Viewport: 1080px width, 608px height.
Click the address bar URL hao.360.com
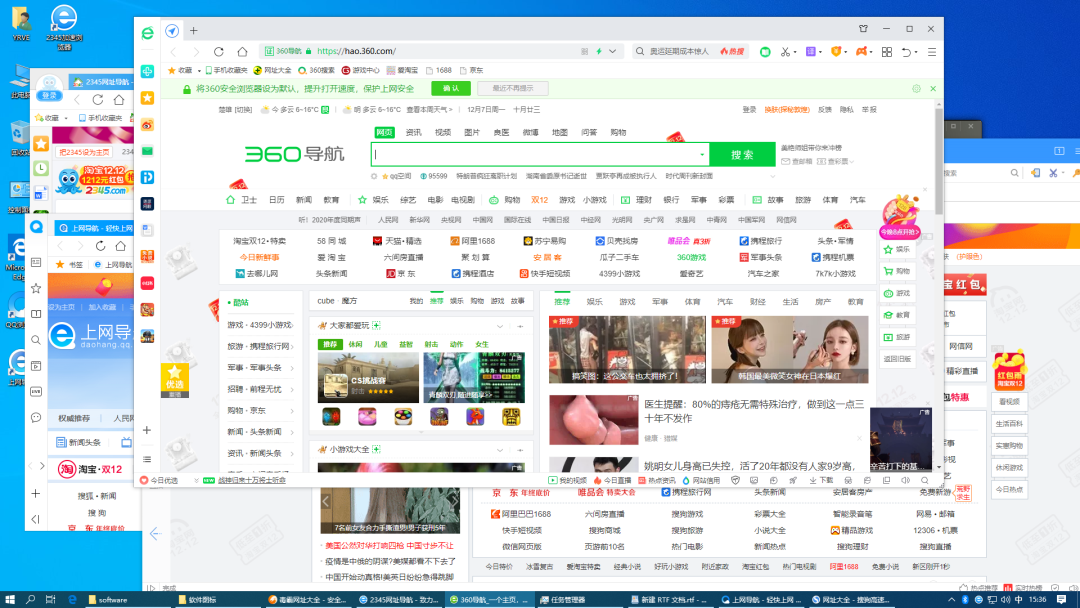356,51
